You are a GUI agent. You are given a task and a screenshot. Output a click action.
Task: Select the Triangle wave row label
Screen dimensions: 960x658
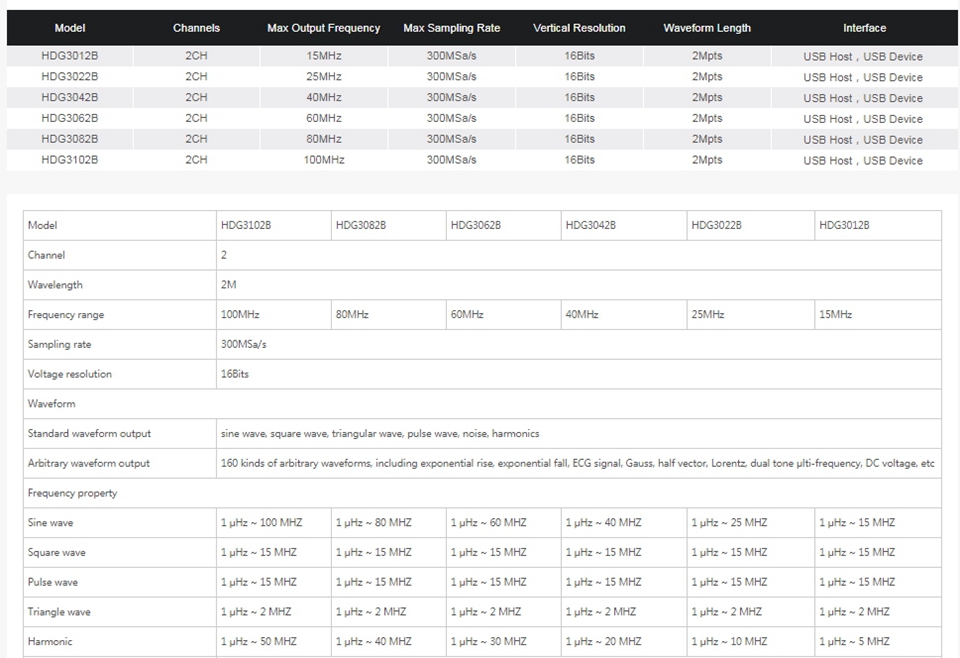59,612
